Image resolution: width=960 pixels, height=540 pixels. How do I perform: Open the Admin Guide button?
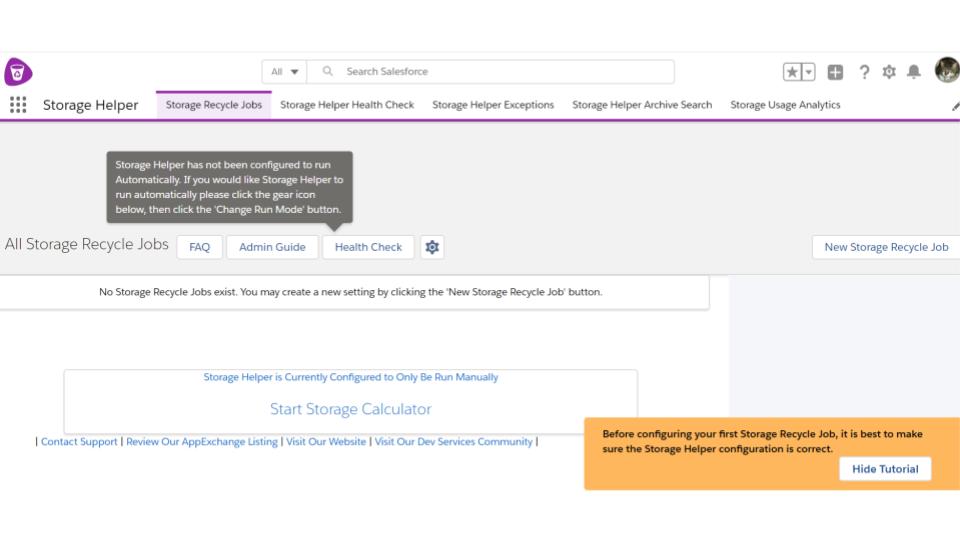pos(272,247)
